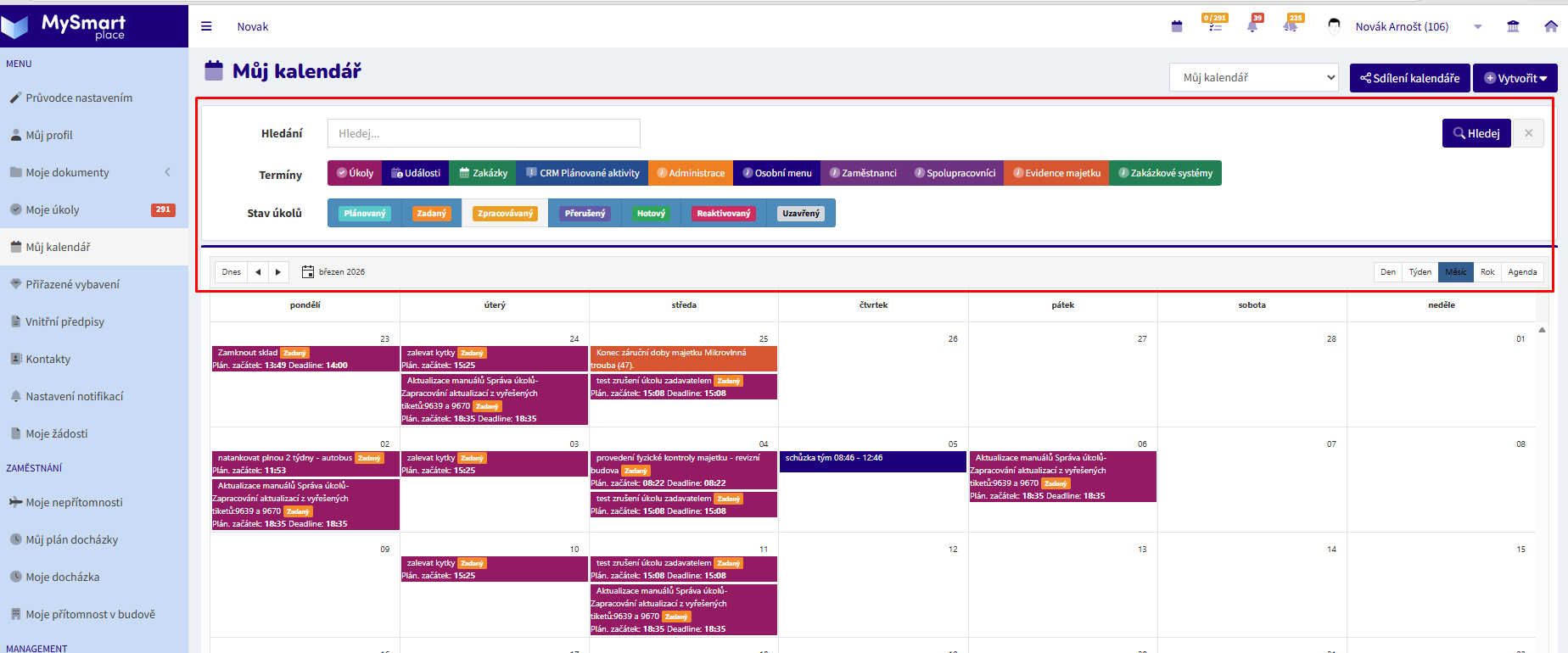Toggle the Zakázky filter
Image resolution: width=1568 pixels, height=653 pixels.
[484, 173]
